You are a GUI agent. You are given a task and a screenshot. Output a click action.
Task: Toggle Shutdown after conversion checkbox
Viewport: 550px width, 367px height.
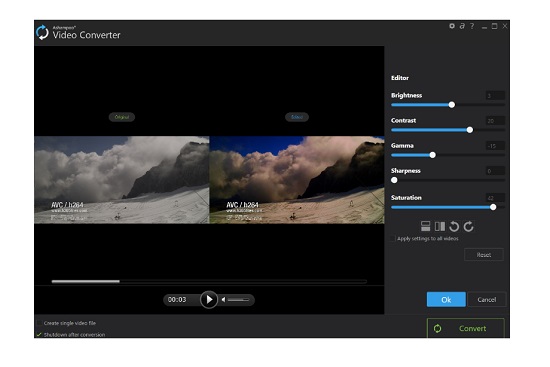39,334
